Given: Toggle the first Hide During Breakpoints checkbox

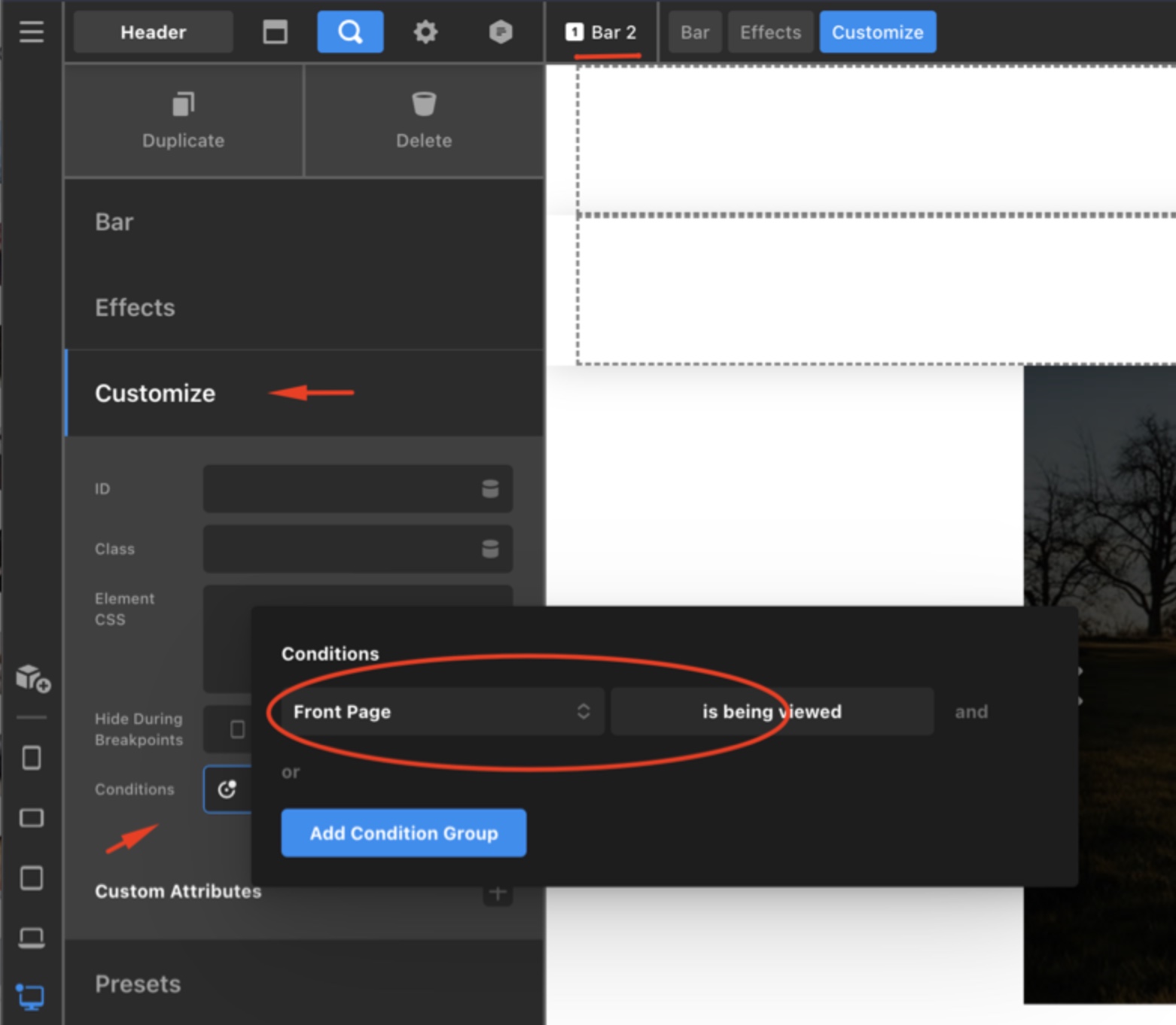Looking at the screenshot, I should [x=237, y=729].
